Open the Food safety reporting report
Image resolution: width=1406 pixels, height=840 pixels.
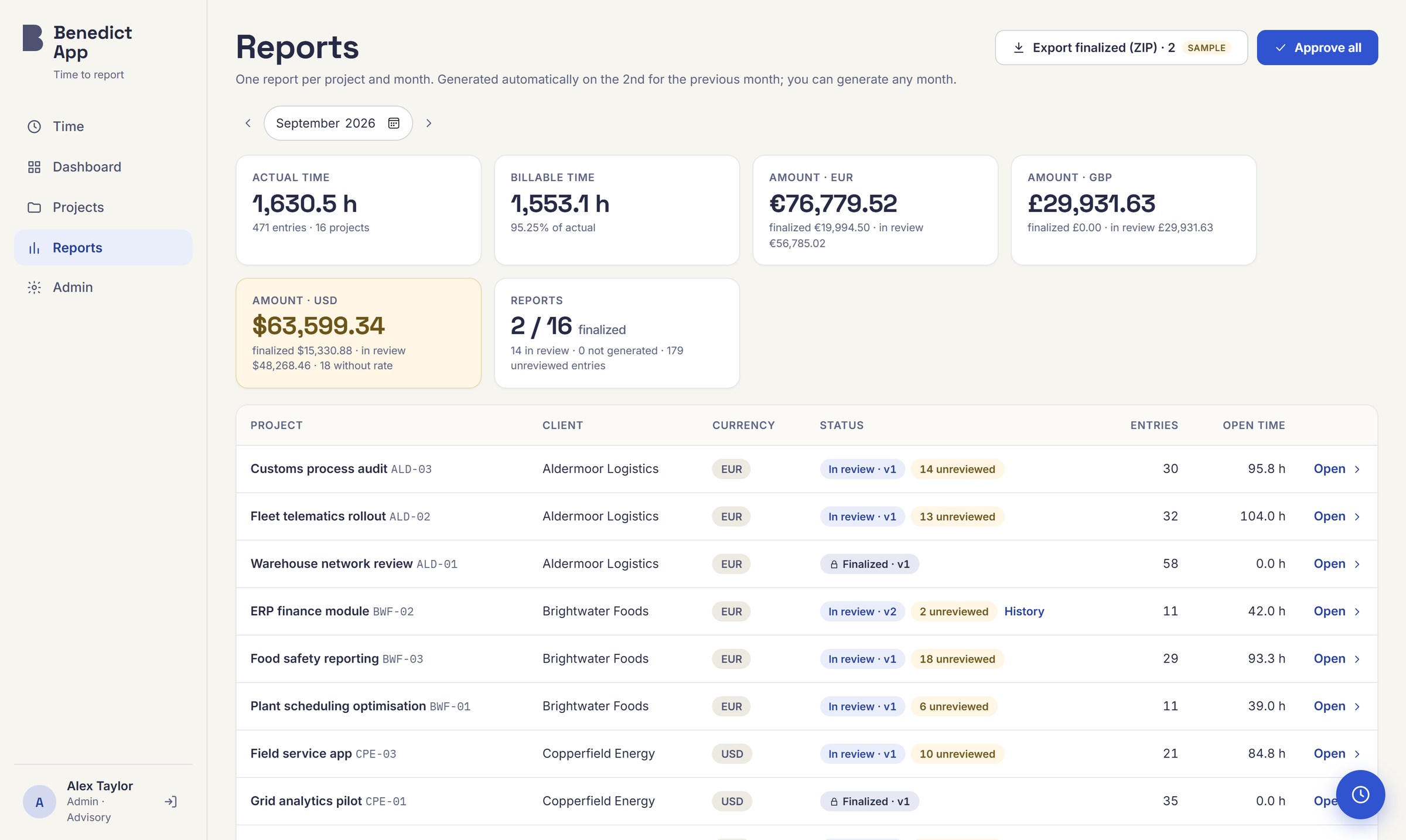(x=1336, y=658)
